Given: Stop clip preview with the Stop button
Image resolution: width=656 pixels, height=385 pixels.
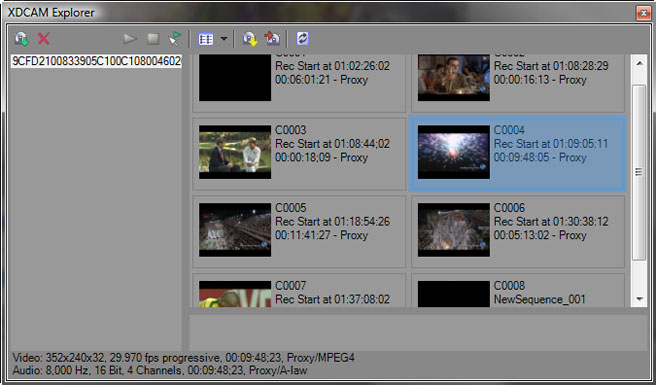Looking at the screenshot, I should click(x=153, y=39).
